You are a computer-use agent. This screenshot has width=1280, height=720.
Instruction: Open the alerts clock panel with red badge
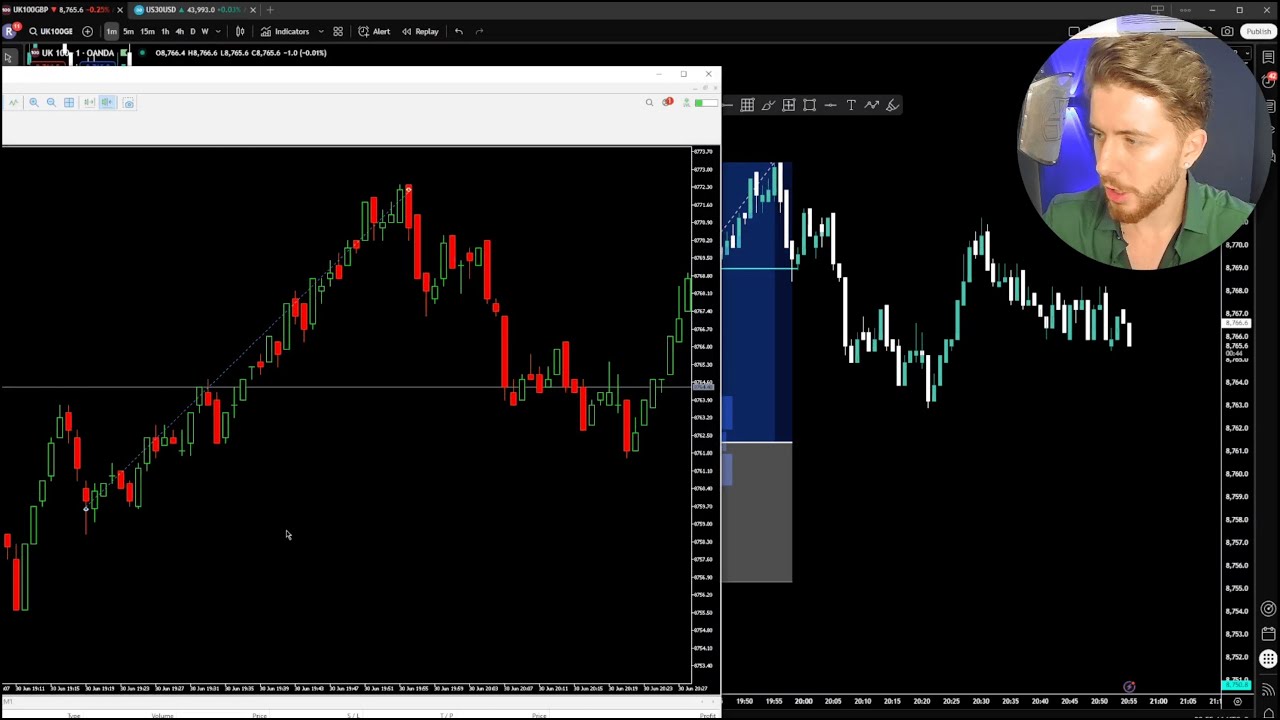[x=1268, y=80]
